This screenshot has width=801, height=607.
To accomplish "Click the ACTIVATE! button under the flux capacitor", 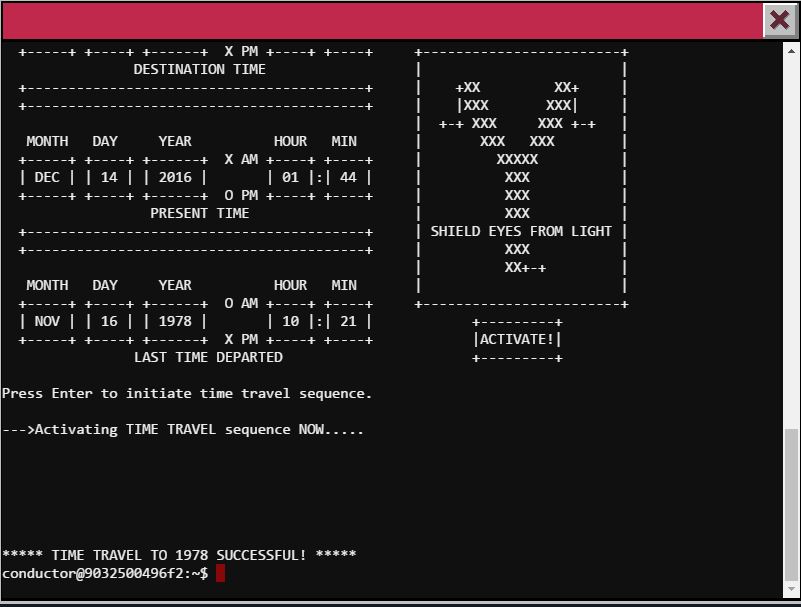I will tap(517, 340).
